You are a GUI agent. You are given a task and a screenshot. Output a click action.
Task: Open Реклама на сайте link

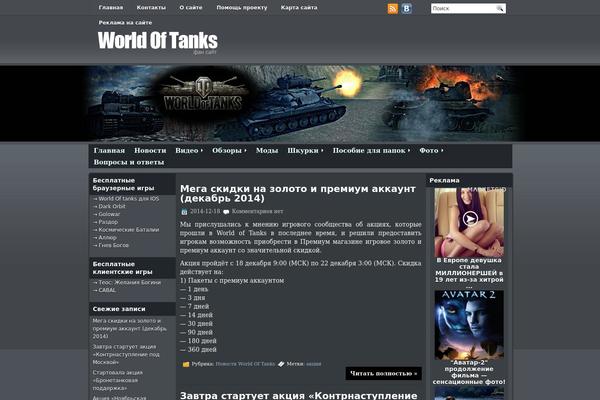[125, 23]
